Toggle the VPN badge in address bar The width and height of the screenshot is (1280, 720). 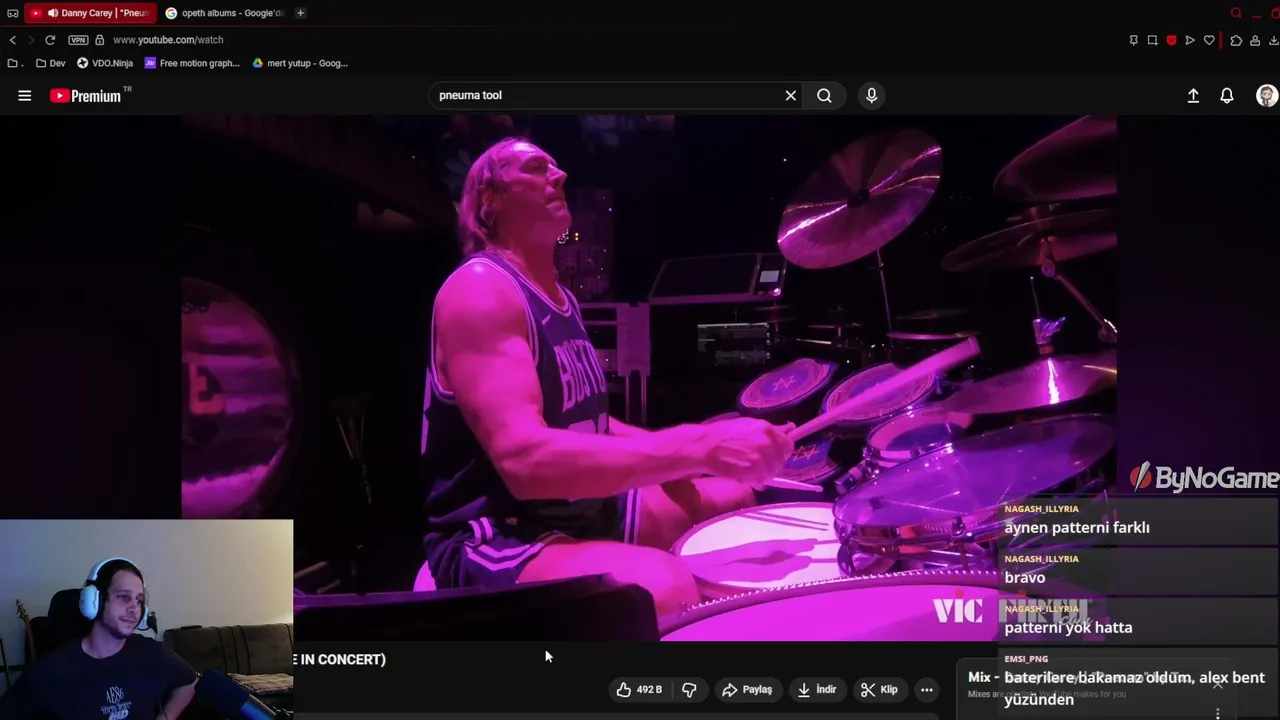click(x=78, y=40)
